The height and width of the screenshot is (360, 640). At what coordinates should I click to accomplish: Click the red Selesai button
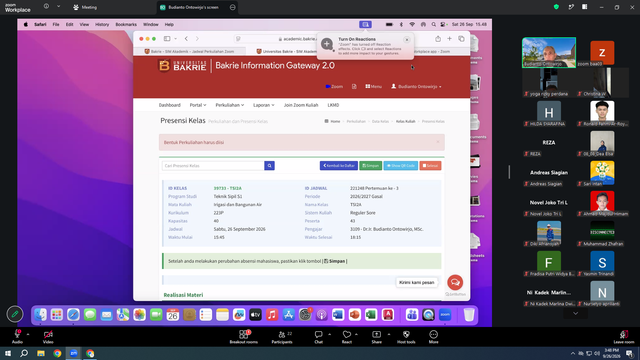tap(430, 166)
